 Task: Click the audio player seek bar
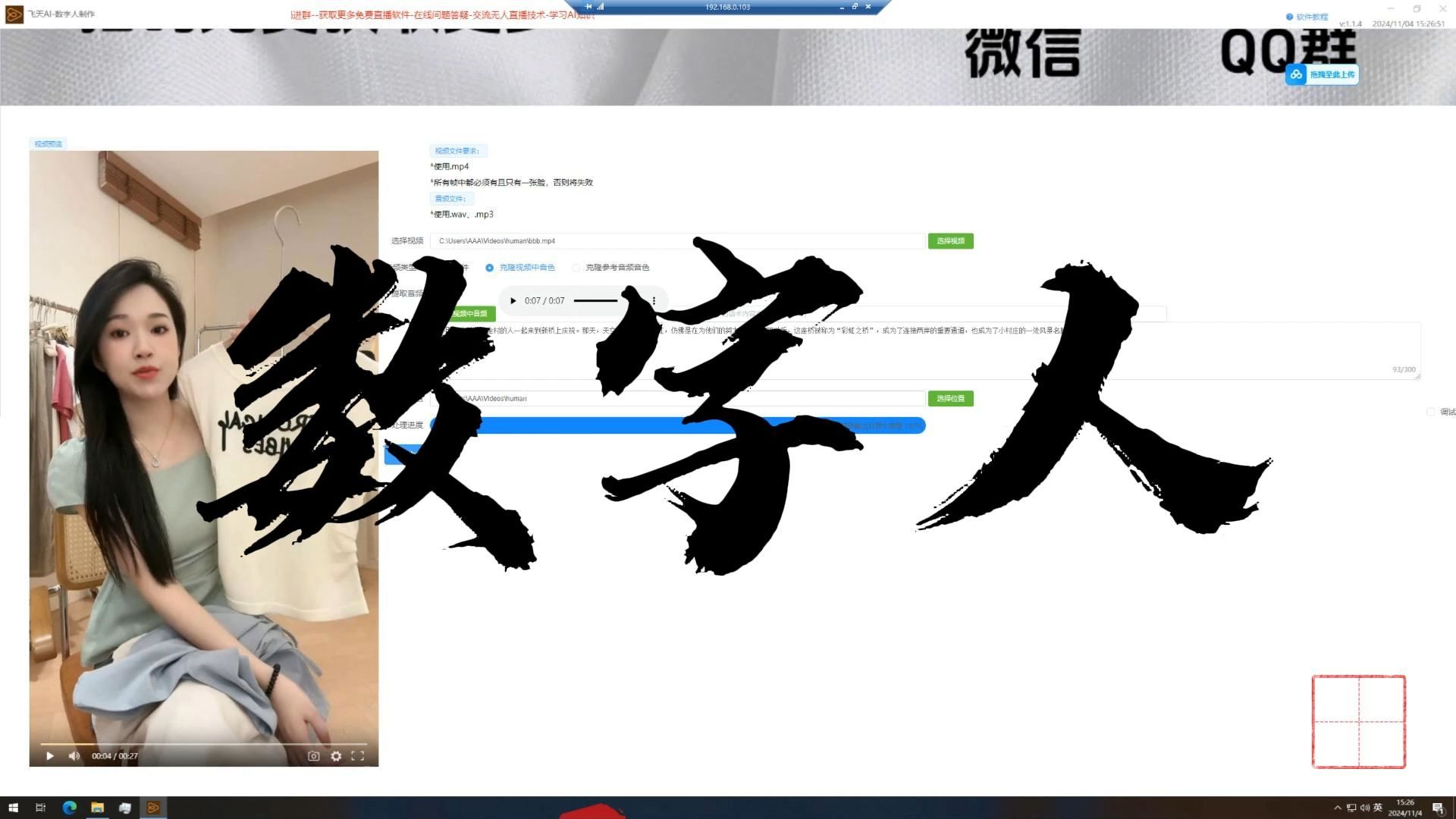pyautogui.click(x=596, y=301)
